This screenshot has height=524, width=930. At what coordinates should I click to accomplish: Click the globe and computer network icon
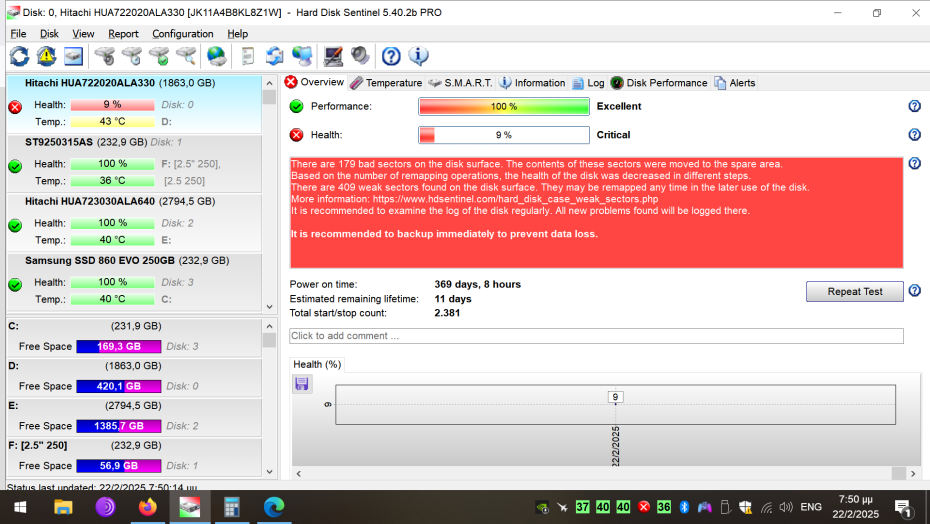point(302,56)
